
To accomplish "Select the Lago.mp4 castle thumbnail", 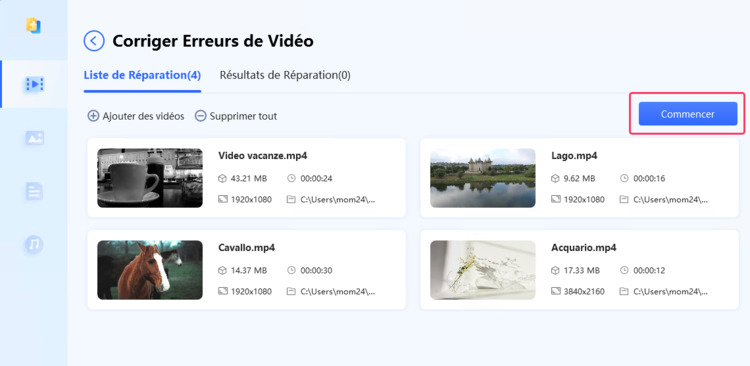I will [x=483, y=177].
